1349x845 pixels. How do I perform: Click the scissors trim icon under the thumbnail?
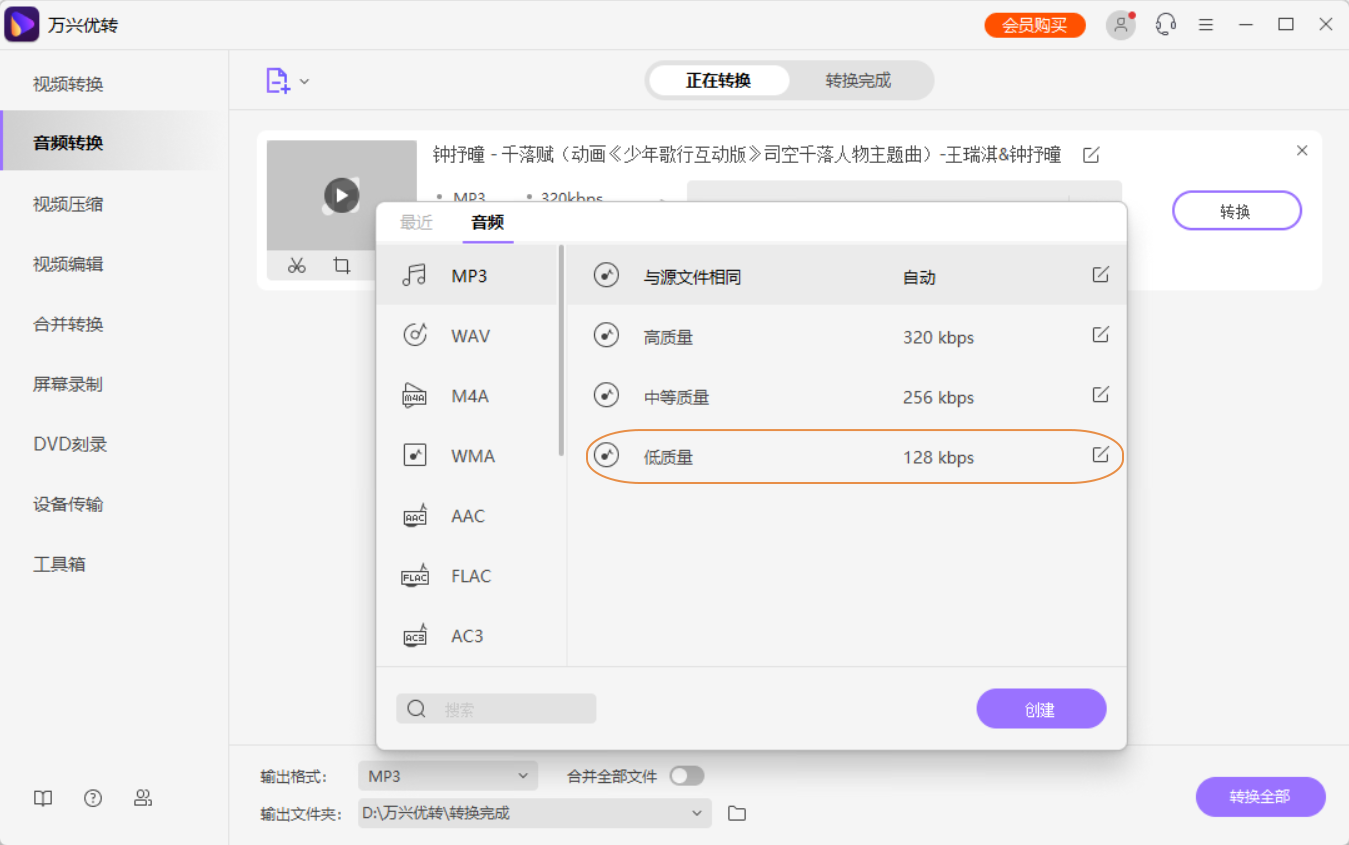pyautogui.click(x=296, y=266)
